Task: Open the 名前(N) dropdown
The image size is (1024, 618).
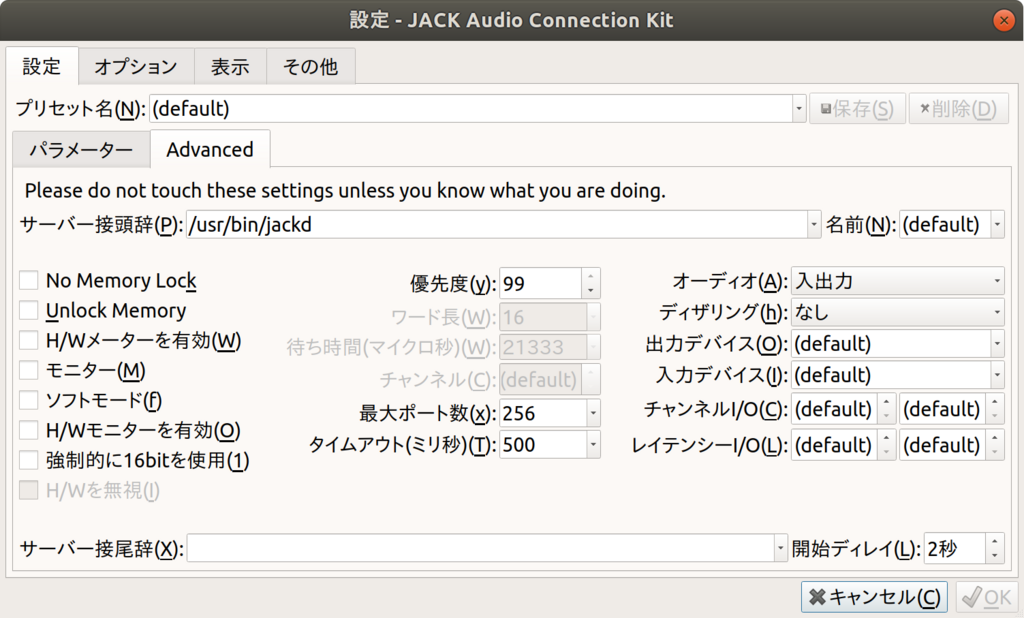Action: pyautogui.click(x=997, y=225)
